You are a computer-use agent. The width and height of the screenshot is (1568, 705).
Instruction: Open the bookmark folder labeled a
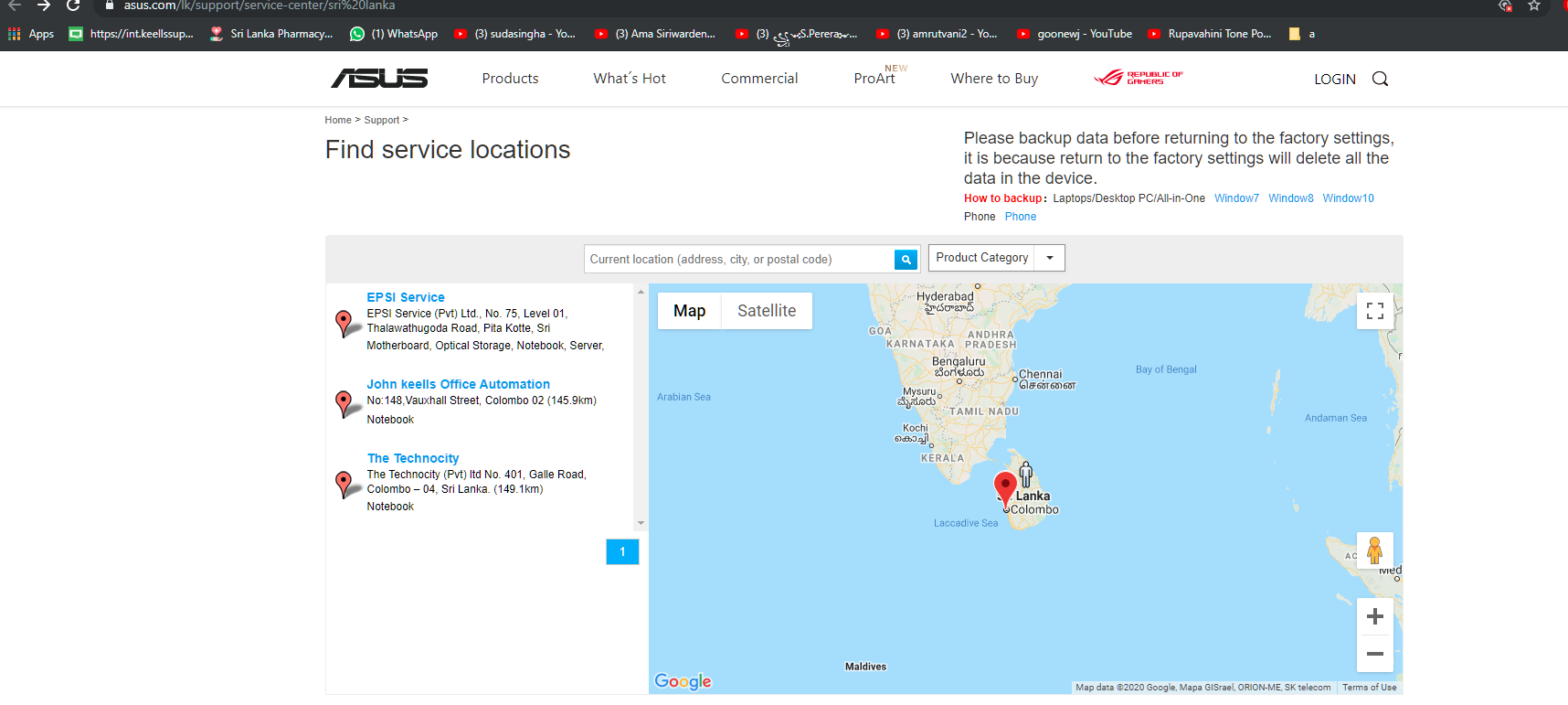click(1302, 34)
